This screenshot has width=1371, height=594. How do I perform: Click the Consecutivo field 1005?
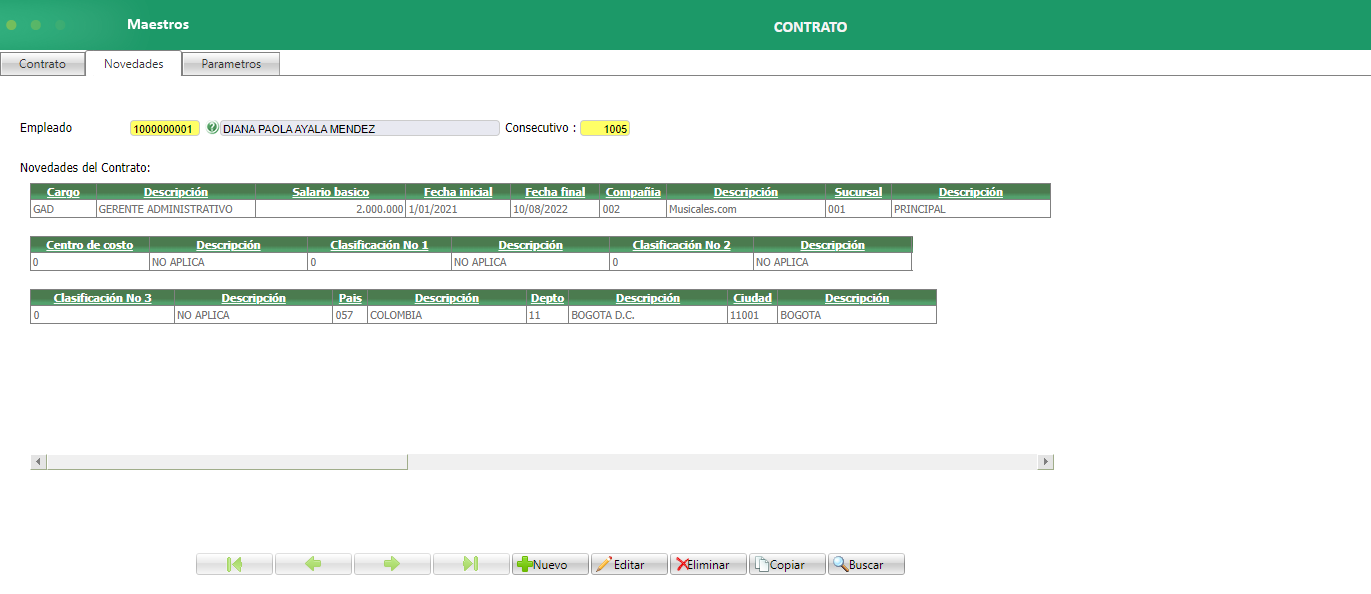(605, 129)
